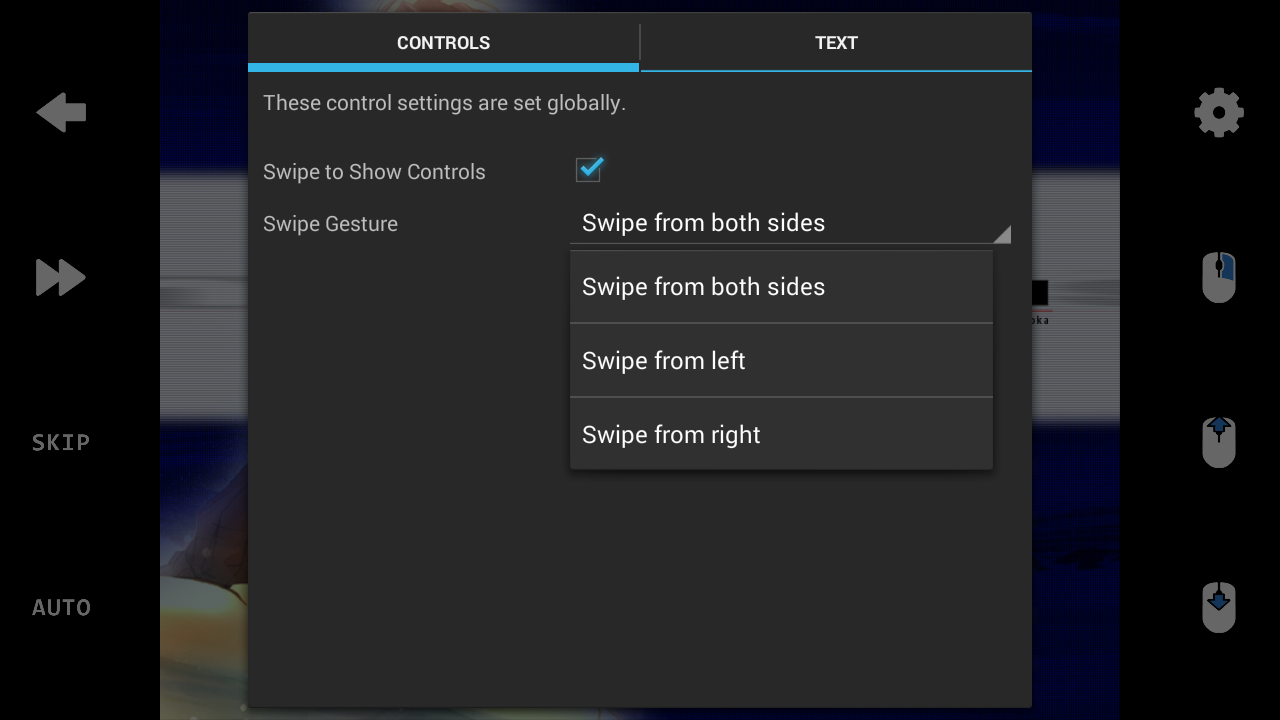The height and width of the screenshot is (720, 1280).
Task: Choose 'Swipe from right' option
Action: [x=780, y=435]
